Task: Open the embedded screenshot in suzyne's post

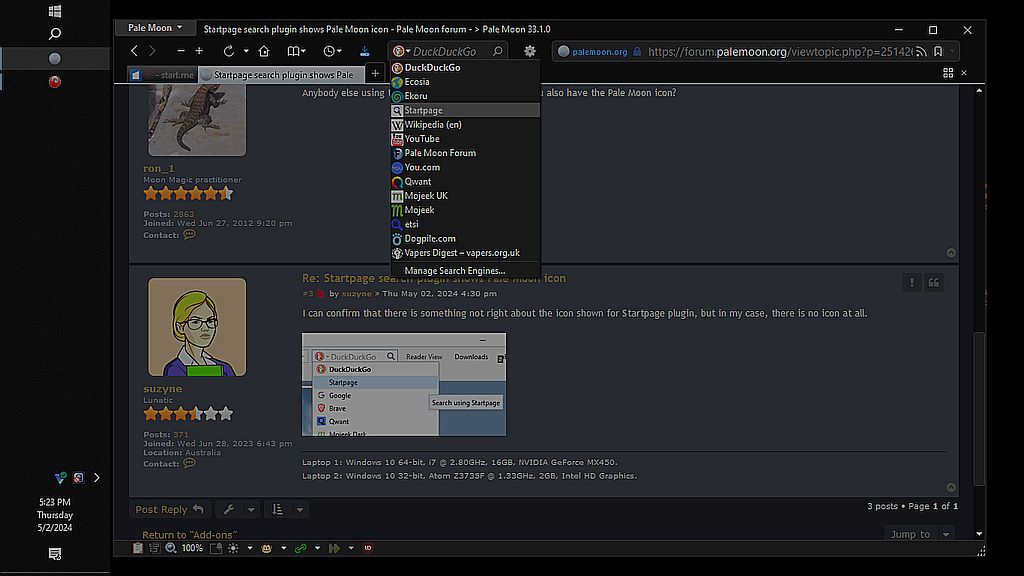Action: [404, 385]
